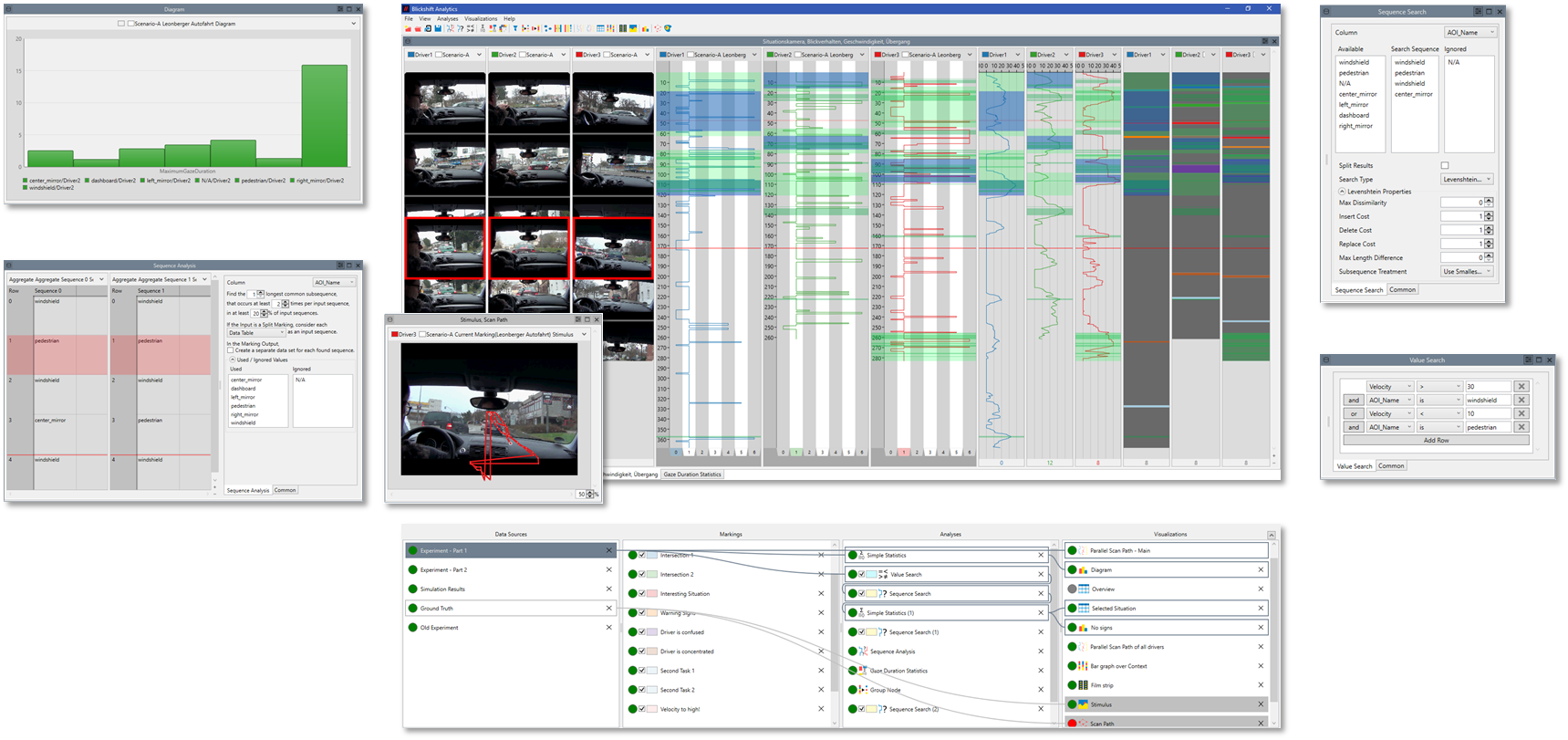The height and width of the screenshot is (740, 1568).
Task: Open the Subsequence Treatment dropdown
Action: [x=1466, y=271]
